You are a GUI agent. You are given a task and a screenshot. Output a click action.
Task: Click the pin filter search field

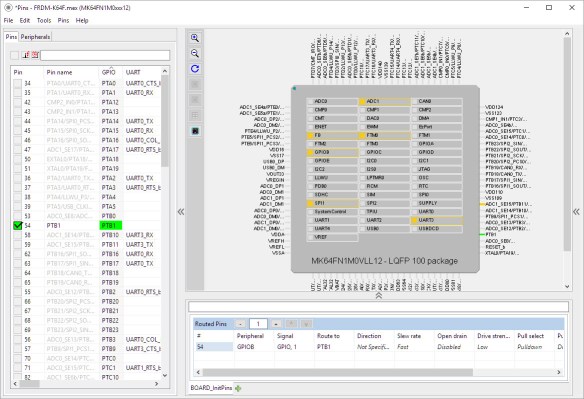point(105,55)
